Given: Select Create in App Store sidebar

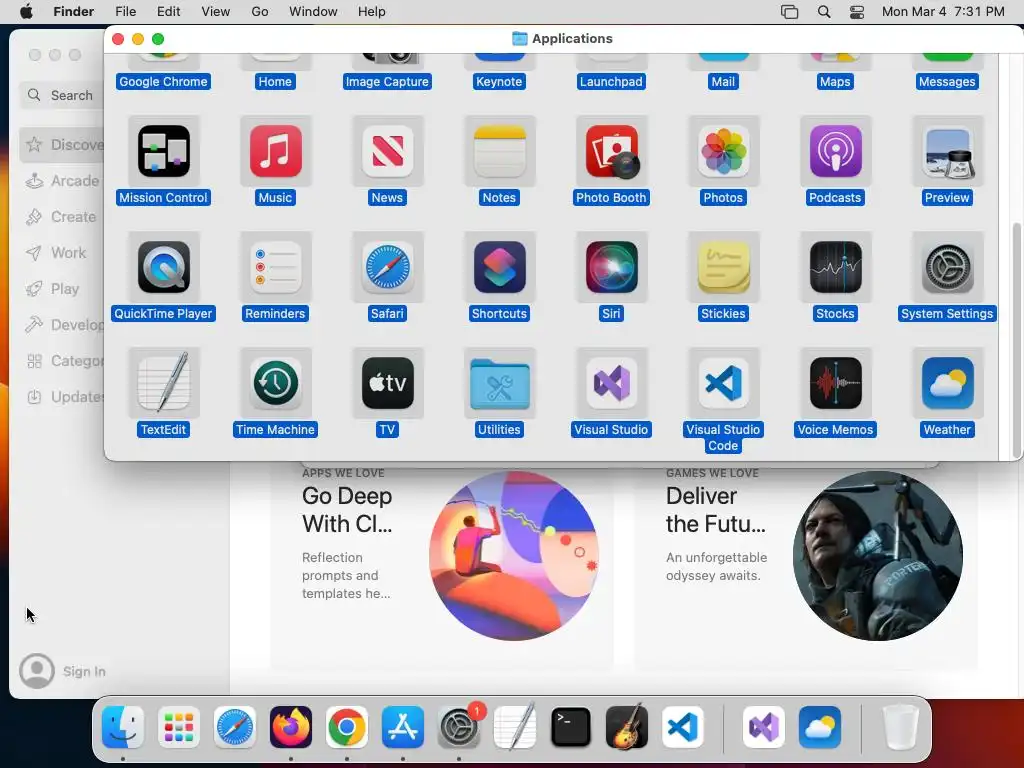Looking at the screenshot, I should [x=62, y=217].
